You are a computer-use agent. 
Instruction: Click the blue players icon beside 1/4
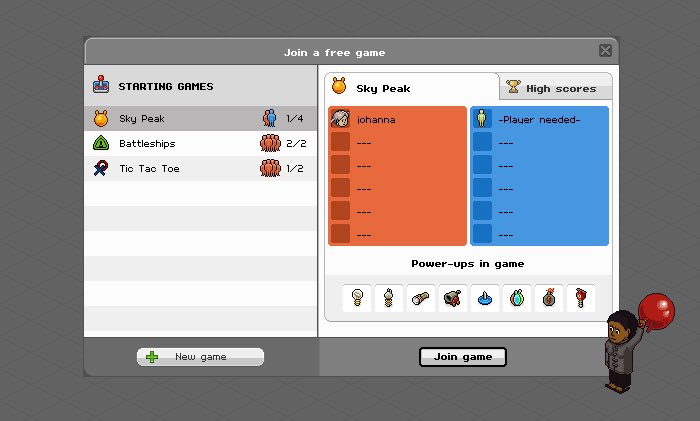tap(270, 118)
